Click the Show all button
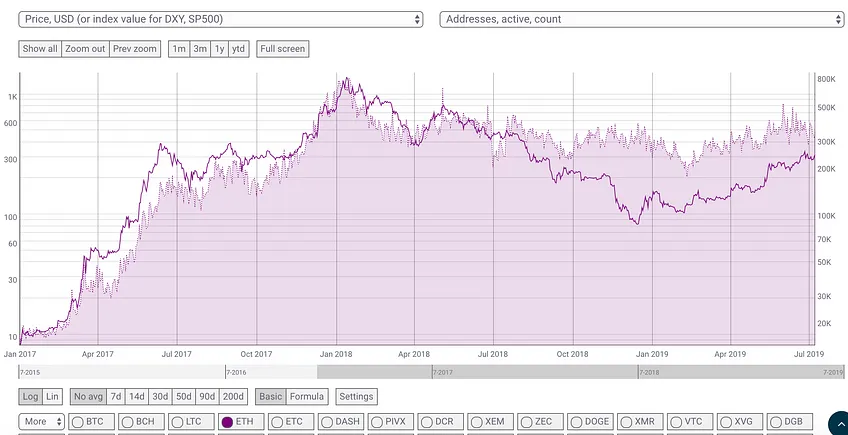The image size is (848, 435). tap(40, 49)
